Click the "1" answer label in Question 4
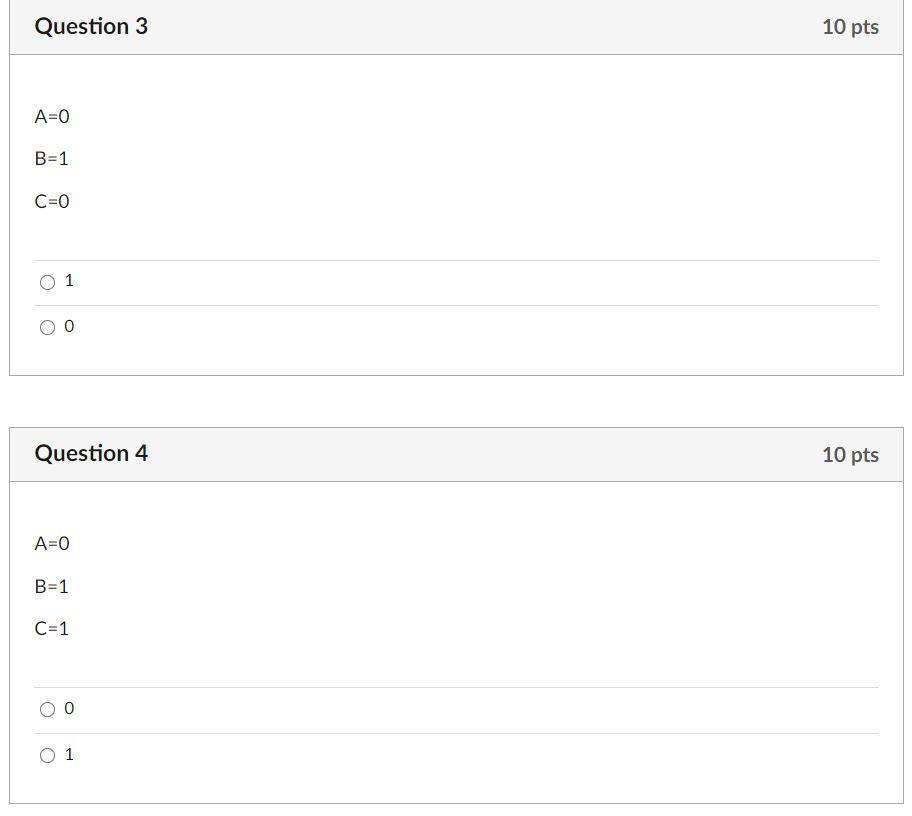 point(67,754)
